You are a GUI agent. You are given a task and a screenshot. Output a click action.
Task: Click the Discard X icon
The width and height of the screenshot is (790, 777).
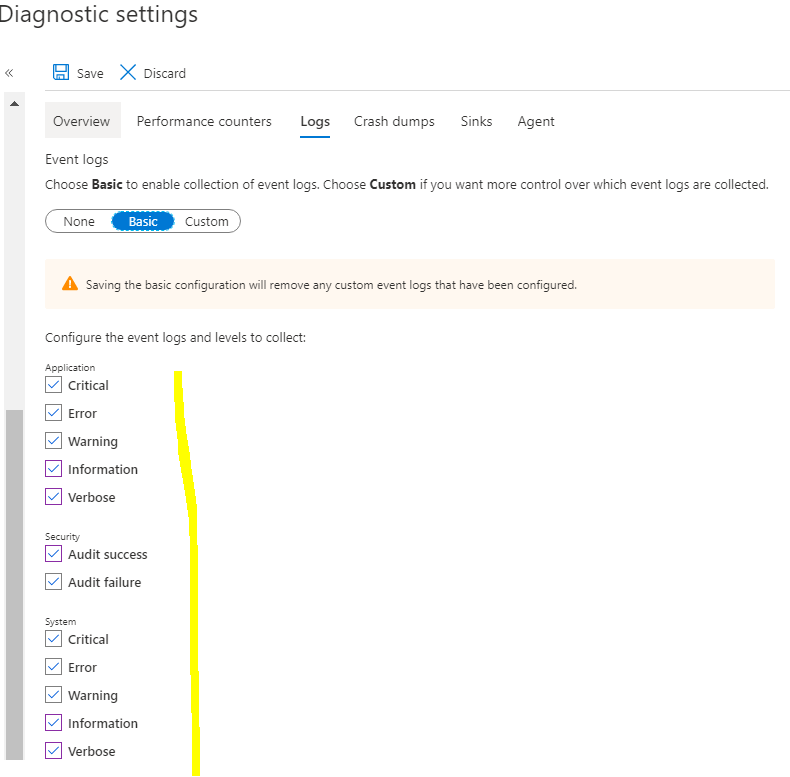coord(127,72)
